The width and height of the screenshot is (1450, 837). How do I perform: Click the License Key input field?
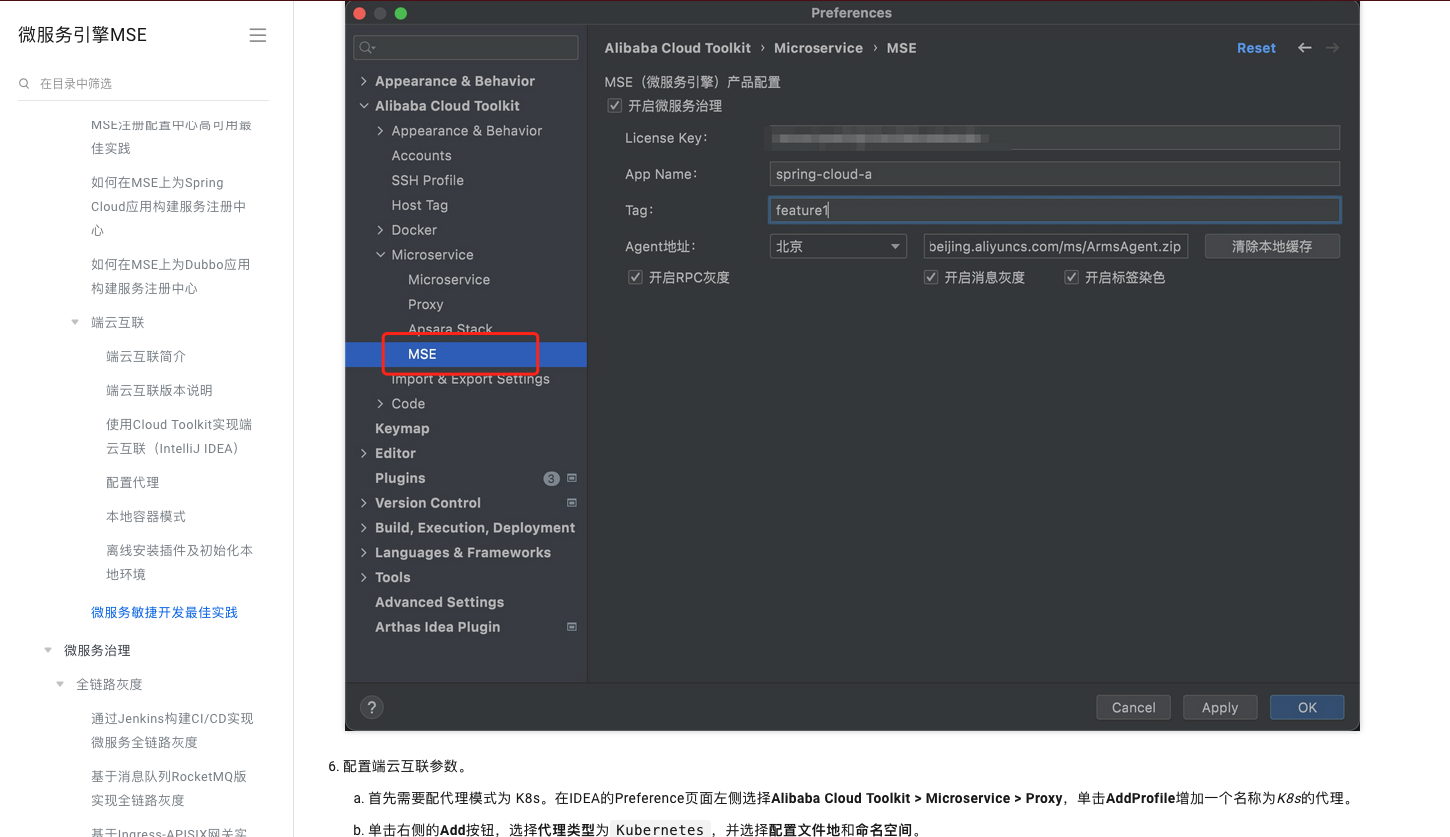[1054, 138]
